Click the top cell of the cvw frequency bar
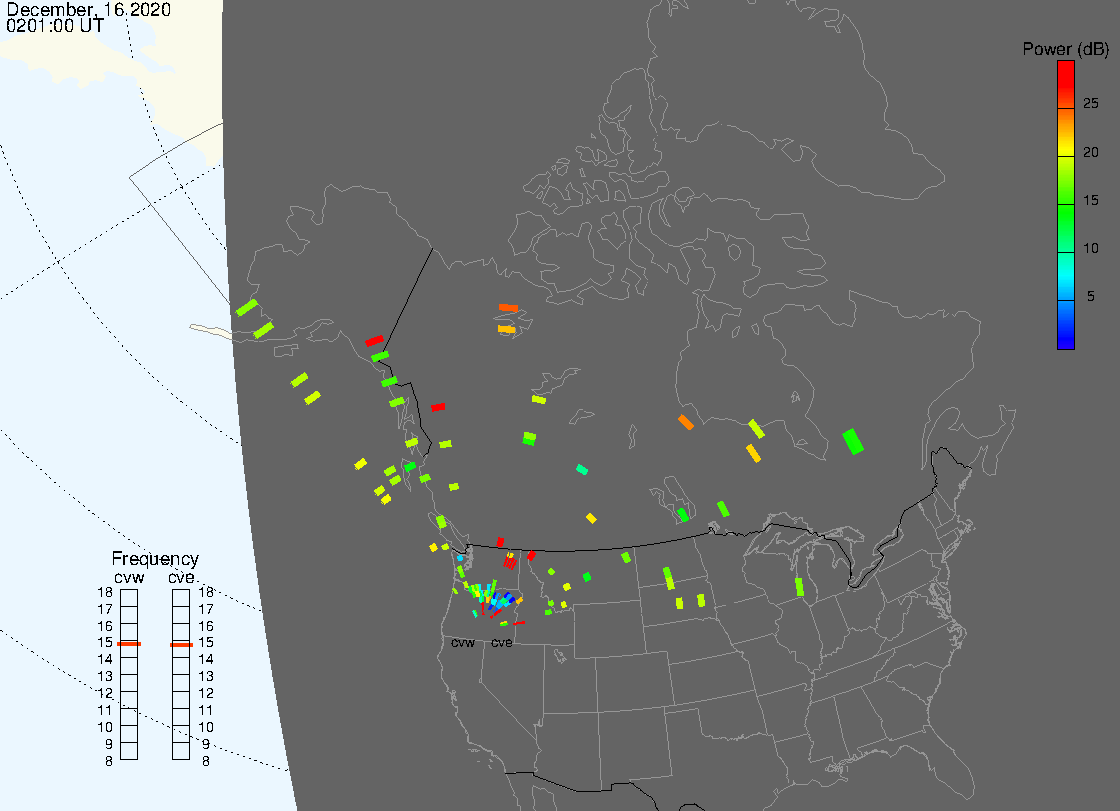Viewport: 1120px width, 811px height. click(129, 598)
